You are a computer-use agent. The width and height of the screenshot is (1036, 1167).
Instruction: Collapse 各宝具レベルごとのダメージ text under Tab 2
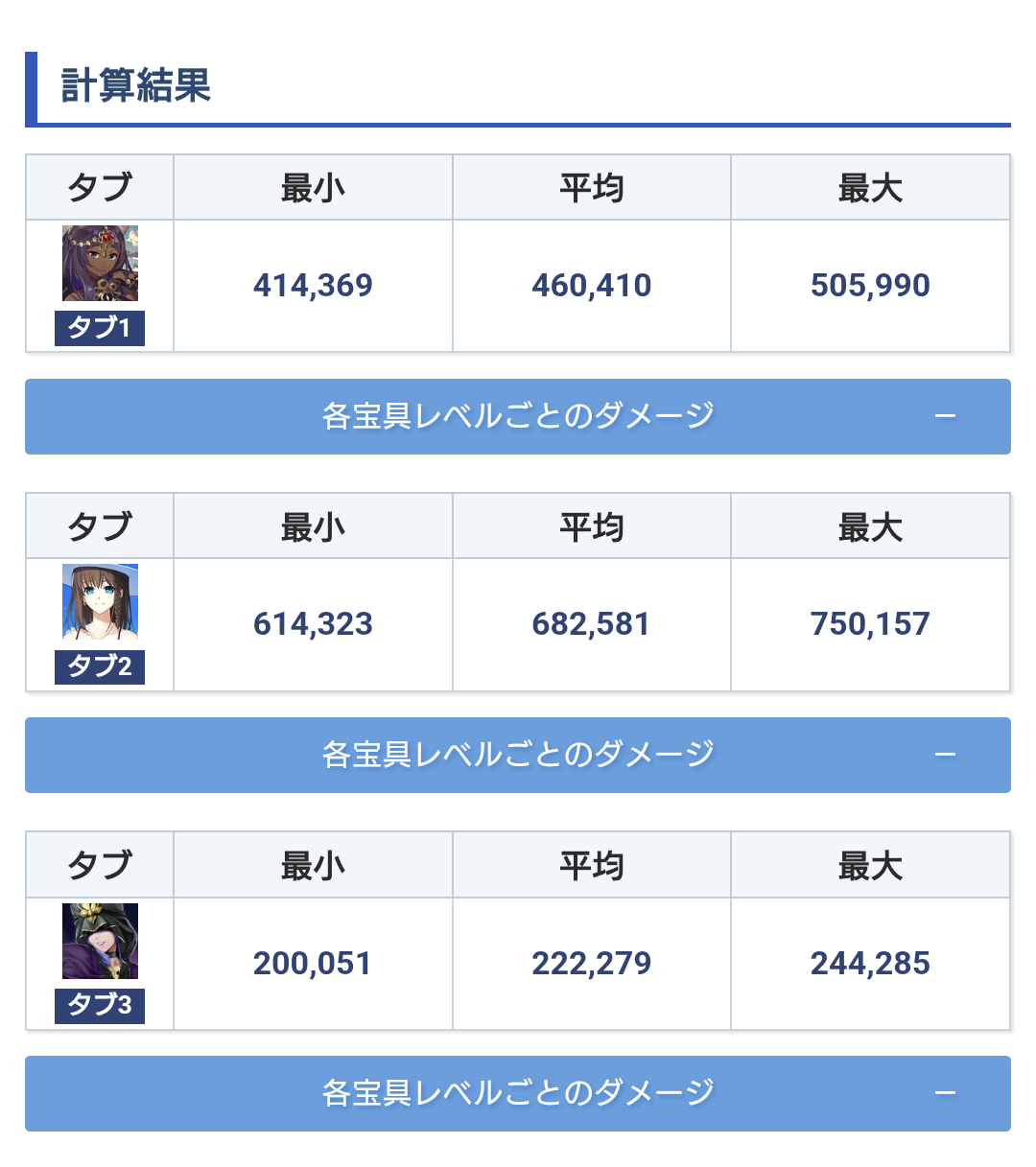[518, 755]
